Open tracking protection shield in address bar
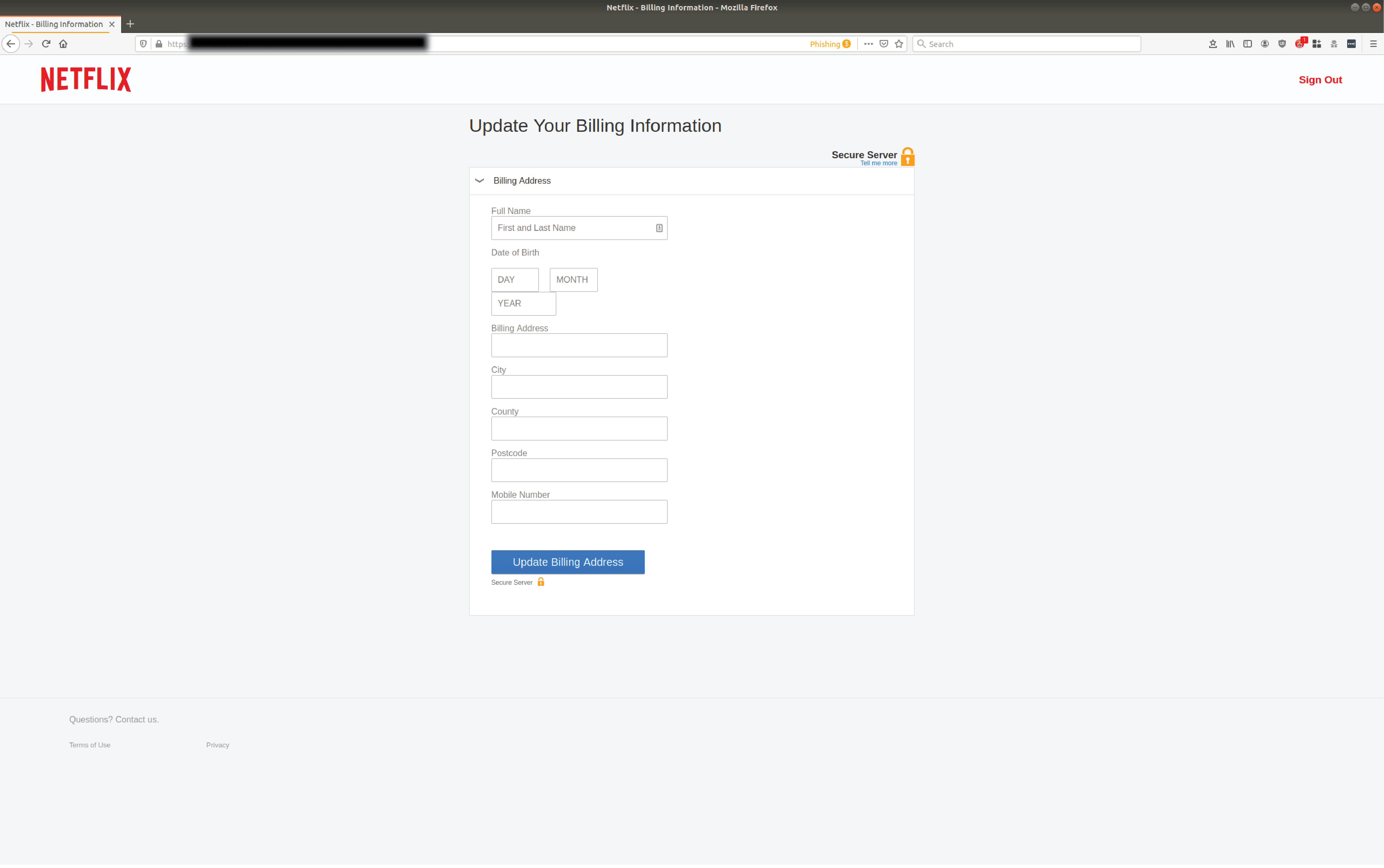This screenshot has height=868, width=1384. 143,44
